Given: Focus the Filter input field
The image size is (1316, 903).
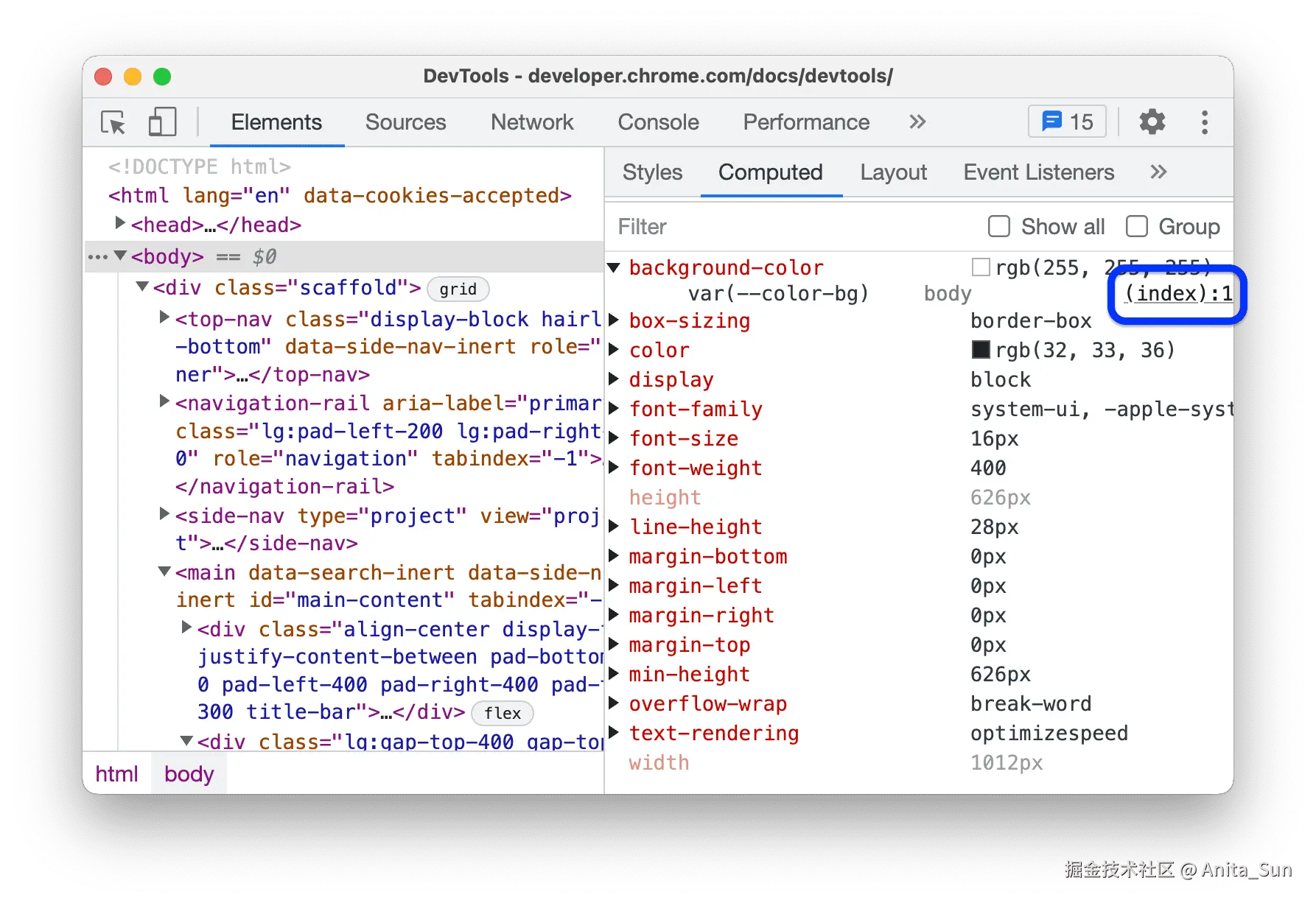Looking at the screenshot, I should coord(796,227).
